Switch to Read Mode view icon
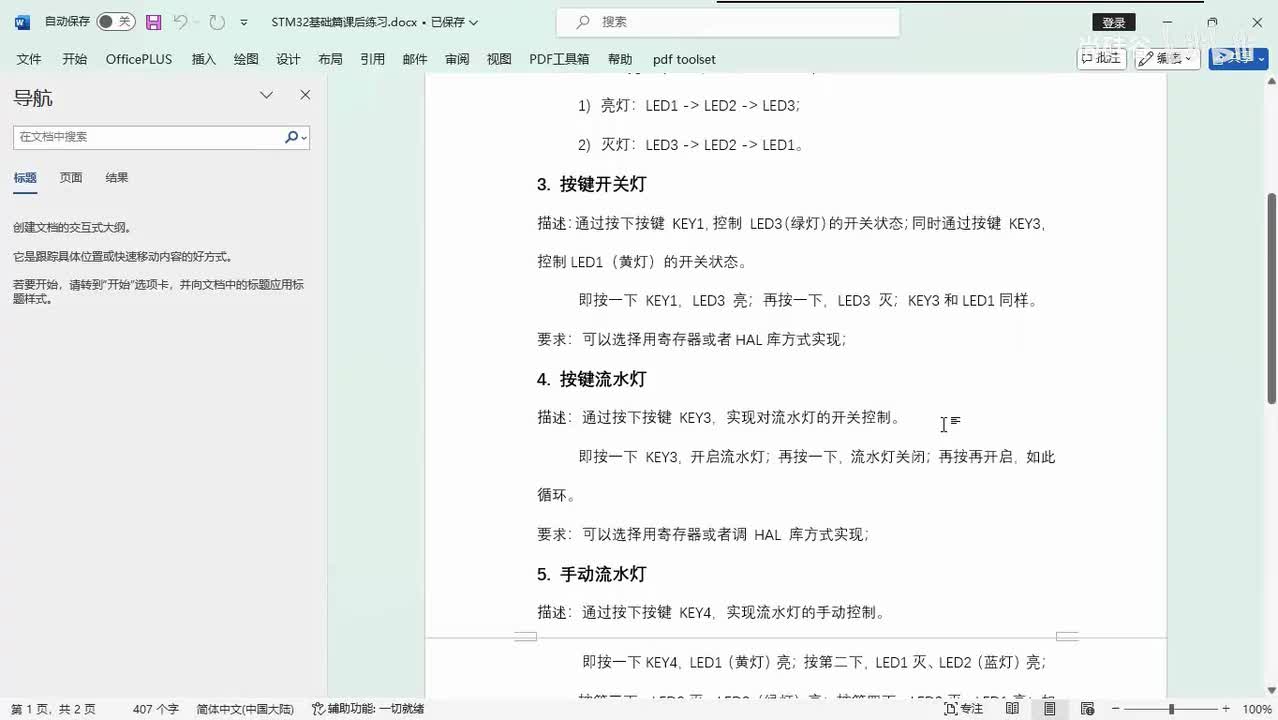This screenshot has height=720, width=1278. tap(1012, 709)
